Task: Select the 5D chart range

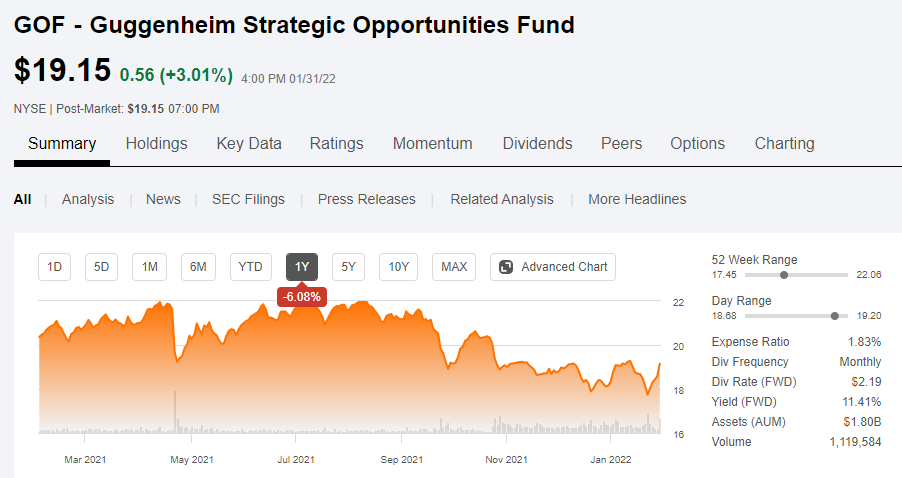Action: point(101,267)
